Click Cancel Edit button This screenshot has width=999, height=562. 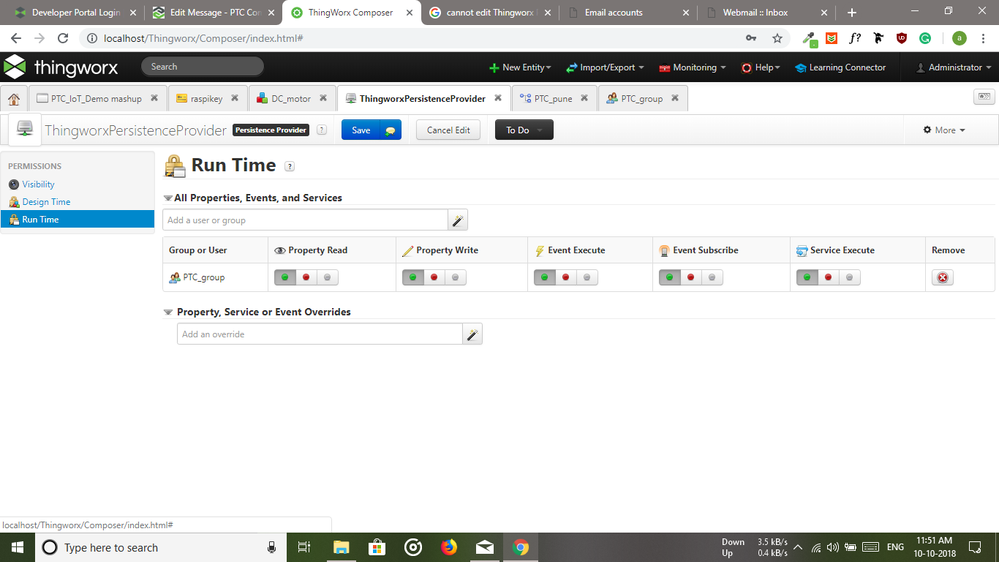point(448,130)
